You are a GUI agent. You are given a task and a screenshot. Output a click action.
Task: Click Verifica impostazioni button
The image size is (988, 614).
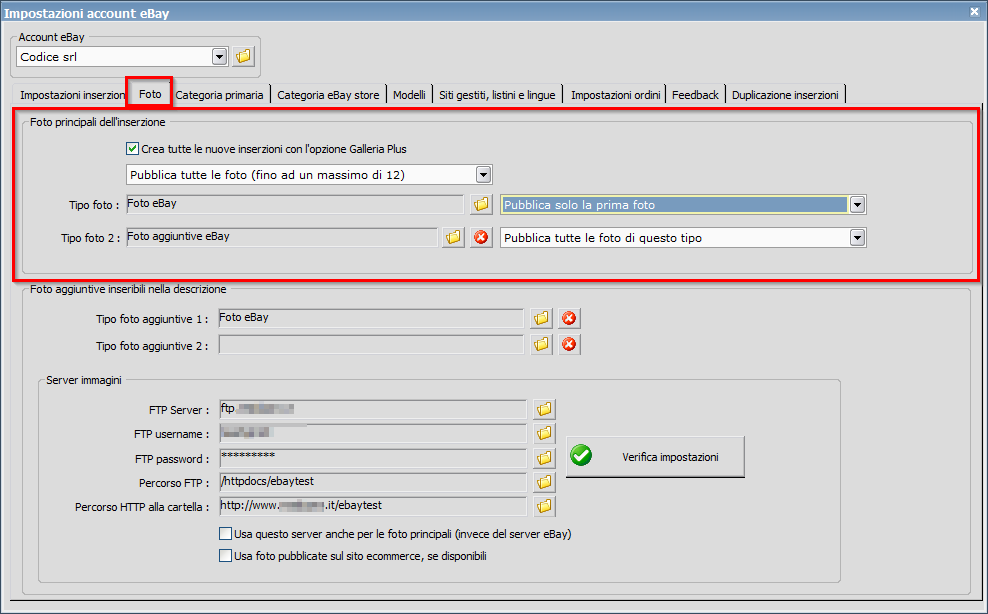click(655, 456)
